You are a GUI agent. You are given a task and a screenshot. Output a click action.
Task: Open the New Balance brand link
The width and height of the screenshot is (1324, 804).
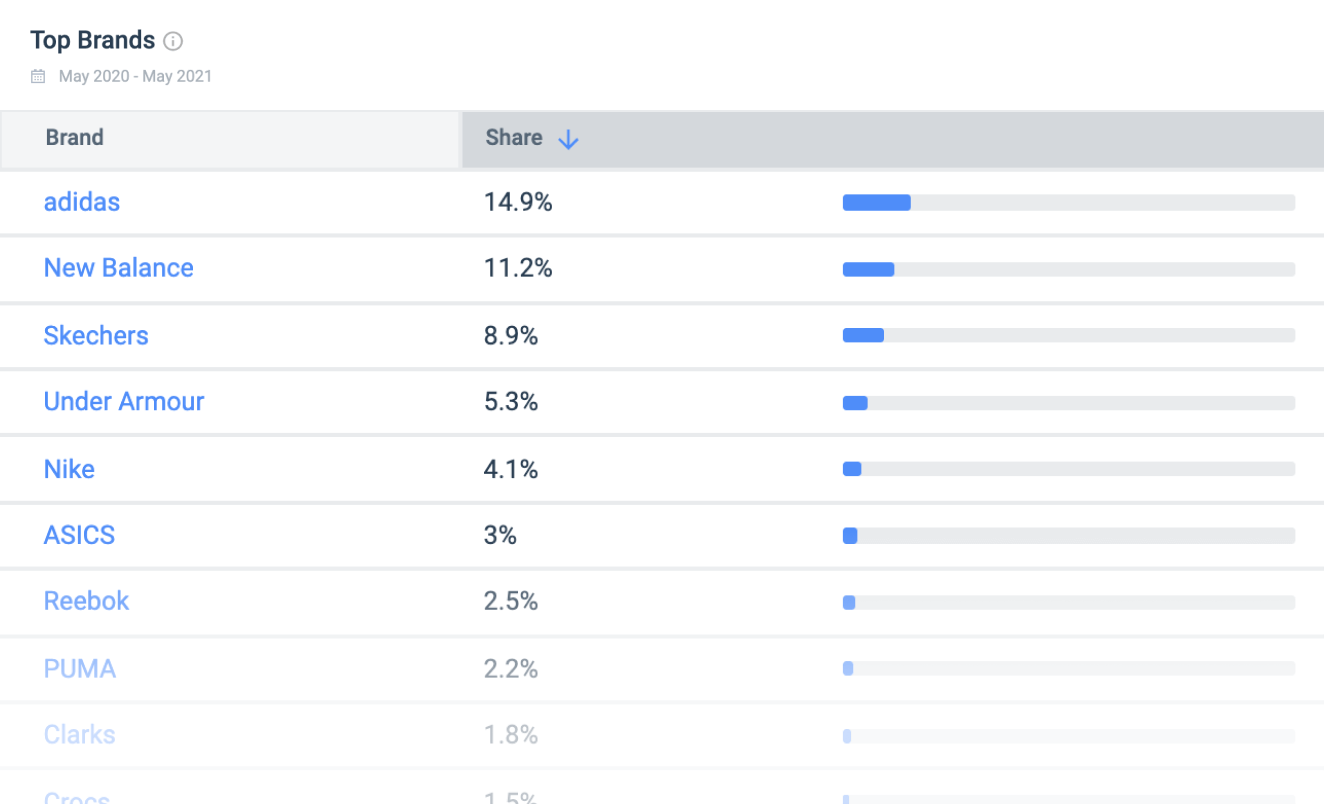click(119, 268)
